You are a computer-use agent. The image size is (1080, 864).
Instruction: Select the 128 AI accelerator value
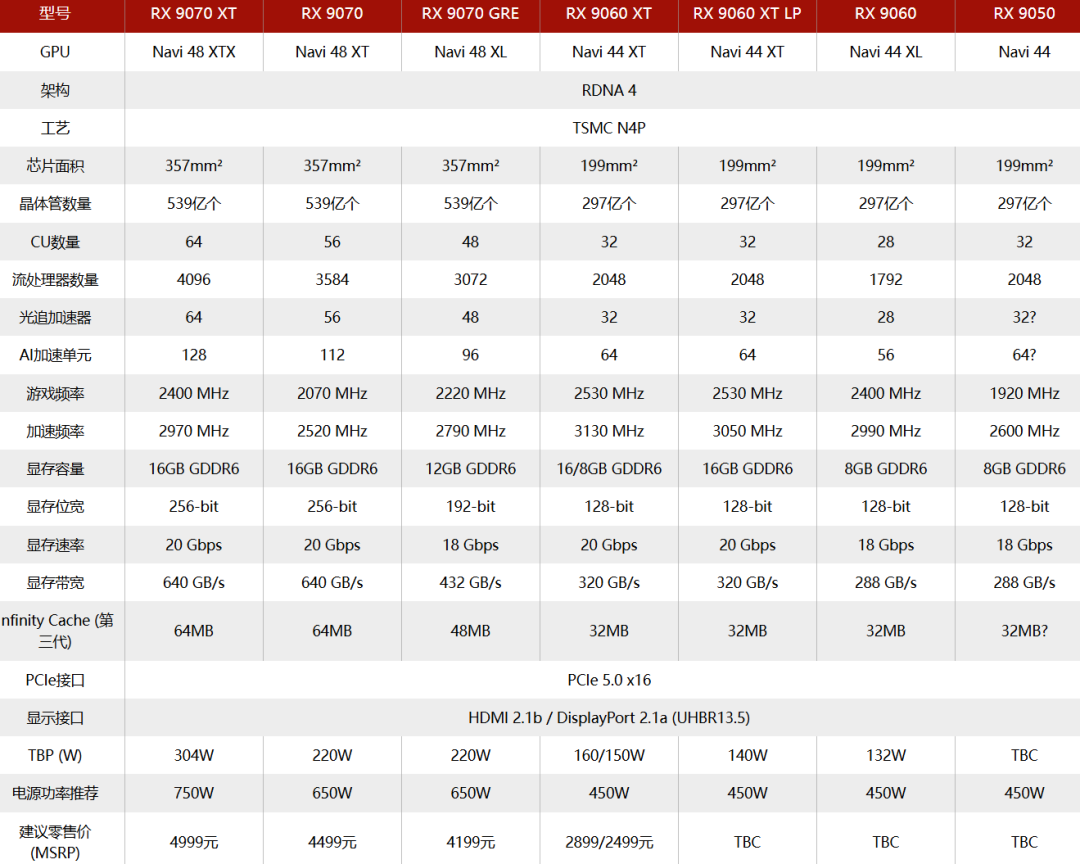pos(194,355)
